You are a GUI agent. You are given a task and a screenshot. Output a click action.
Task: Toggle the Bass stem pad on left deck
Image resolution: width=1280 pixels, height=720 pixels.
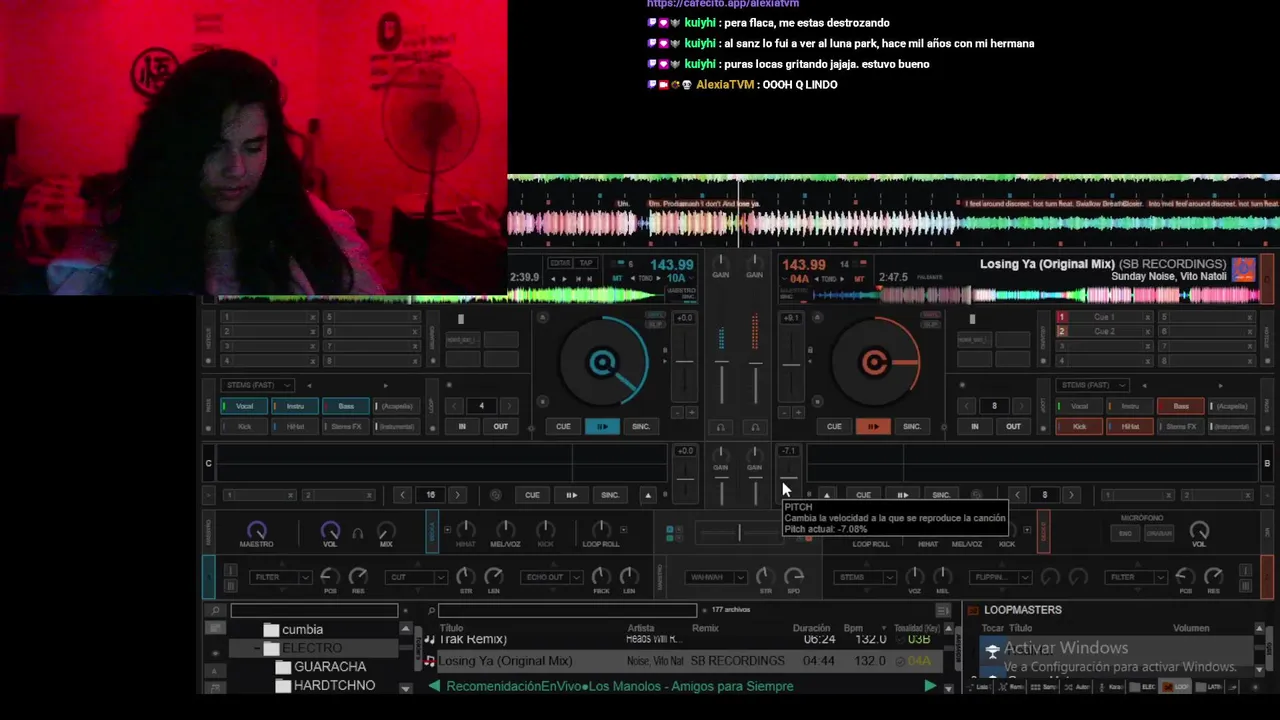tap(346, 406)
